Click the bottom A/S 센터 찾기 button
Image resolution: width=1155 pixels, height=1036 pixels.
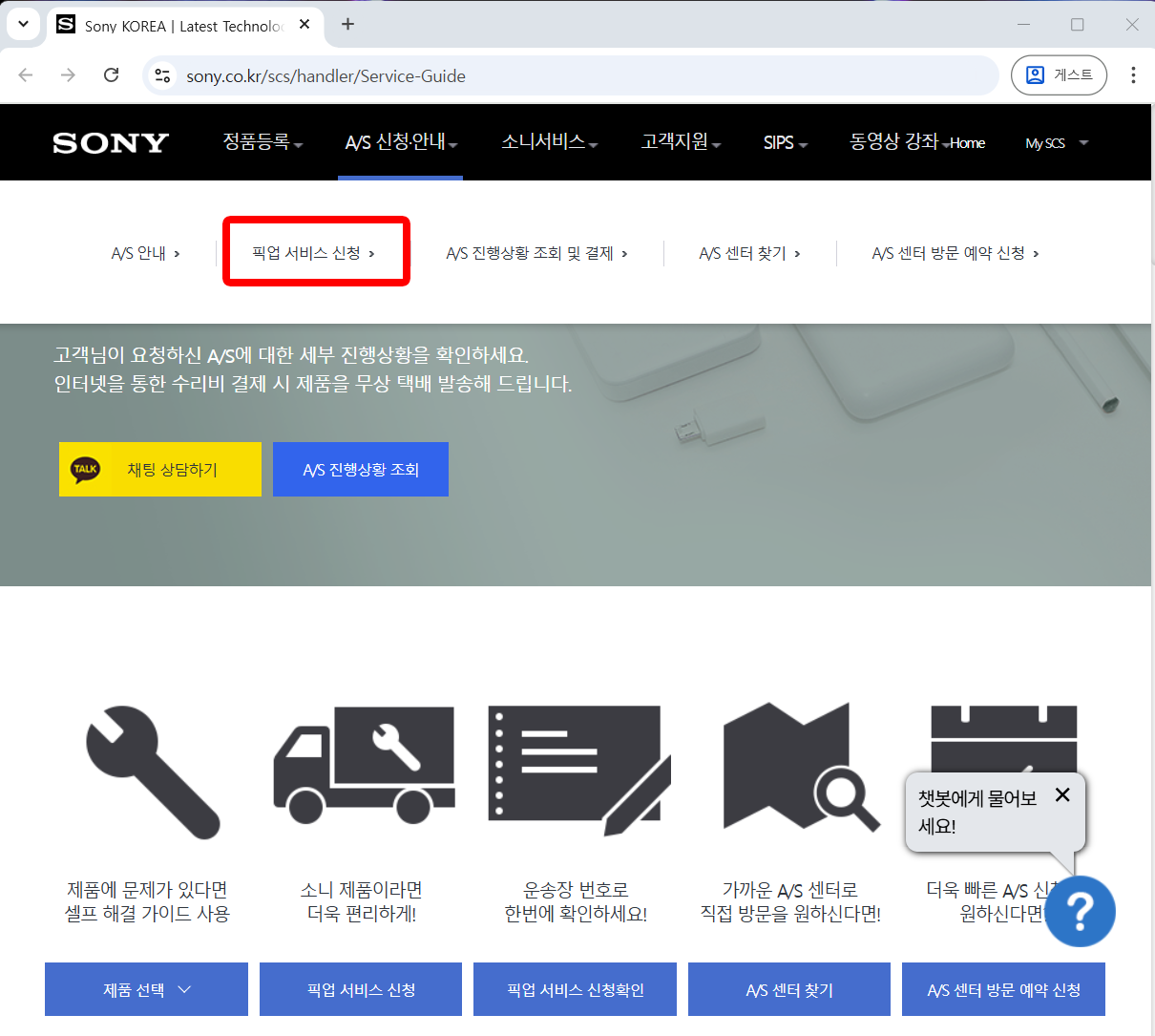coord(789,989)
